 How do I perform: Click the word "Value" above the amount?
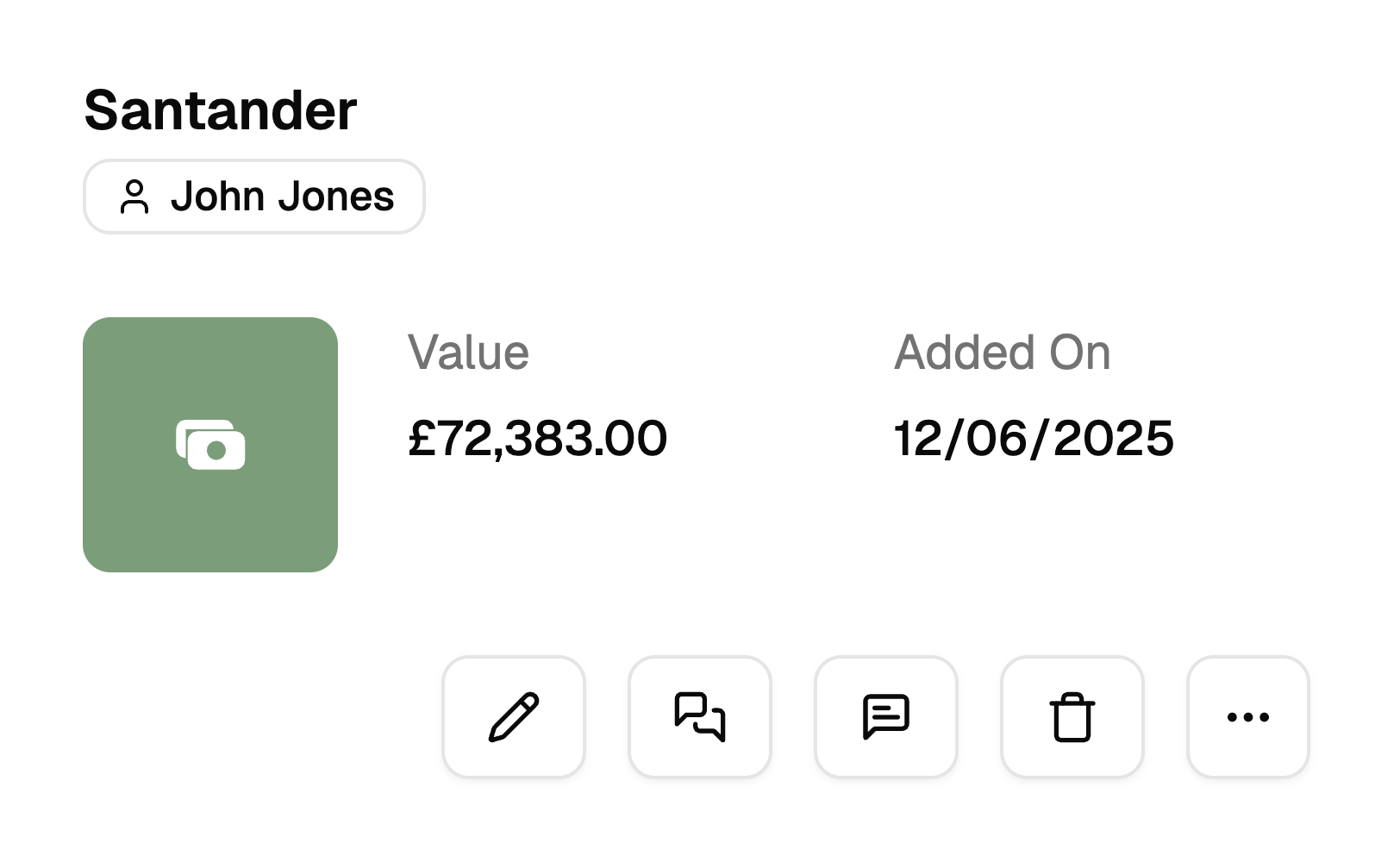tap(468, 353)
